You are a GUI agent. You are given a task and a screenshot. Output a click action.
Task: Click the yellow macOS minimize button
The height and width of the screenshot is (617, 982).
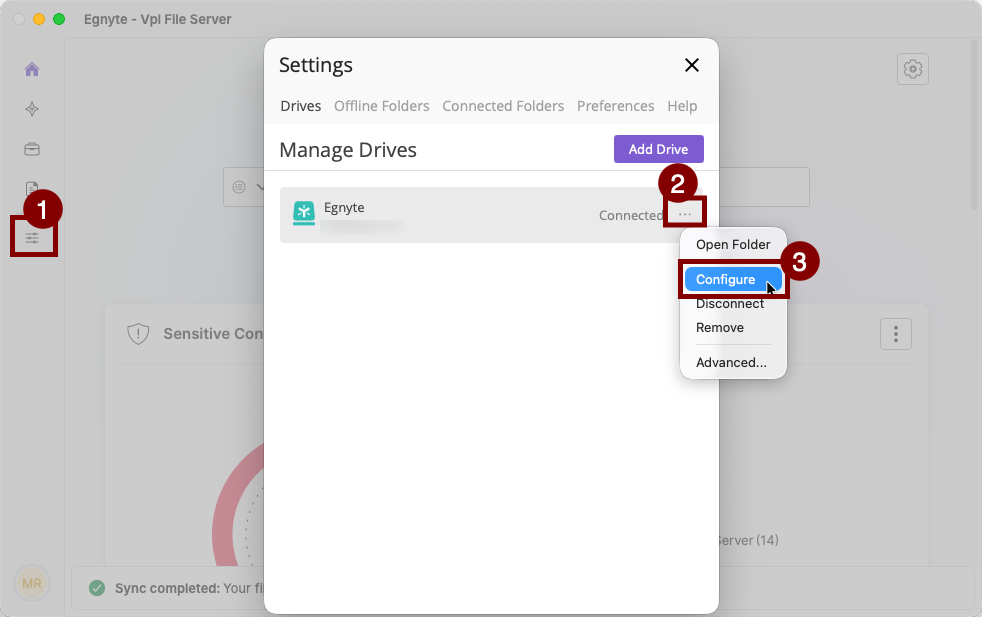39,19
